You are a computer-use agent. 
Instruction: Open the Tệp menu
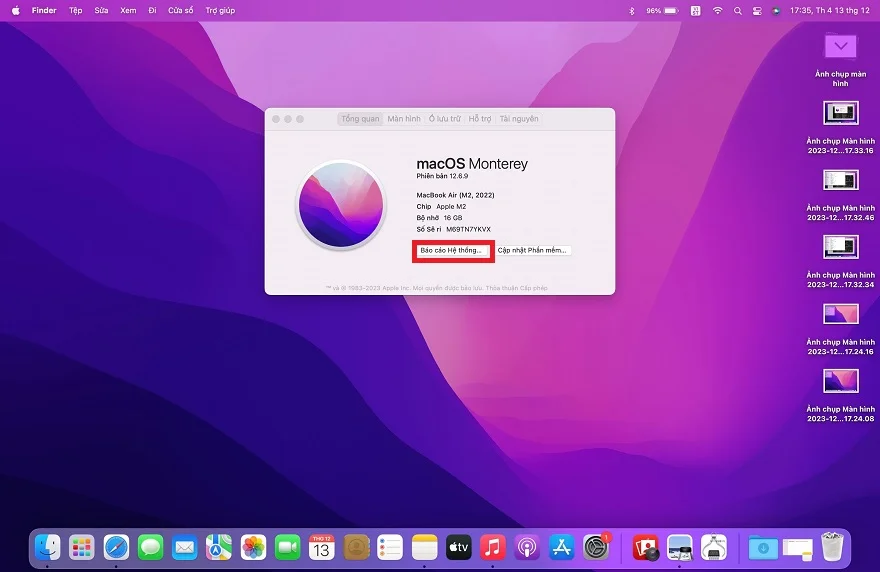(x=75, y=11)
